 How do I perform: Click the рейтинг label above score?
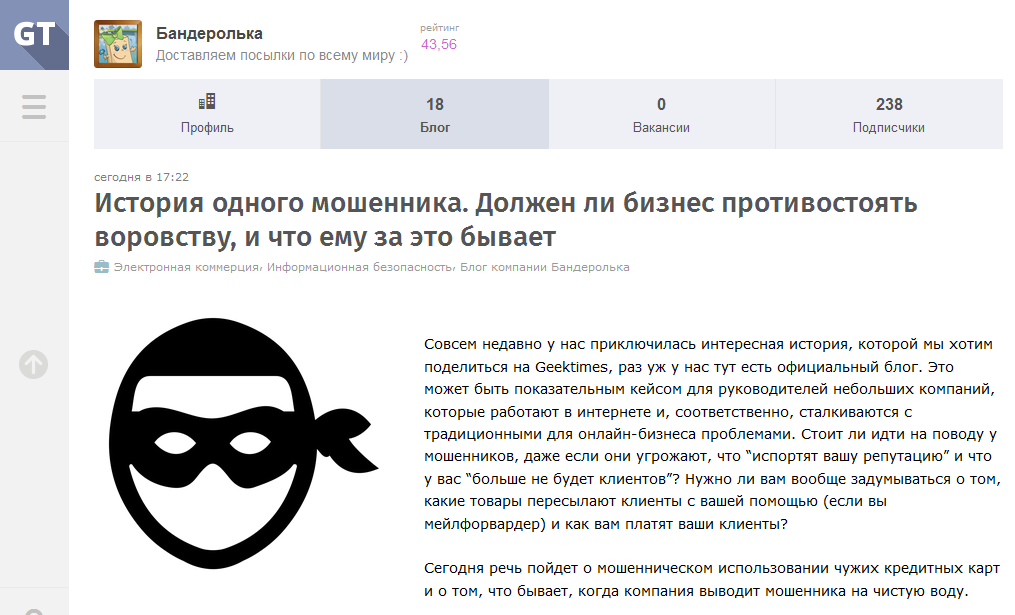(x=440, y=28)
